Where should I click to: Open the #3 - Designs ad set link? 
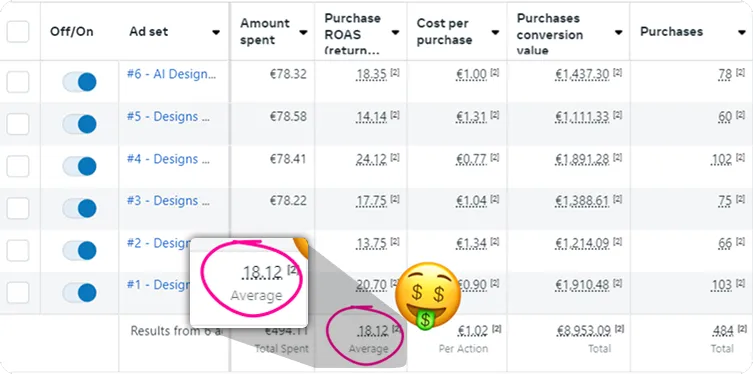point(168,200)
